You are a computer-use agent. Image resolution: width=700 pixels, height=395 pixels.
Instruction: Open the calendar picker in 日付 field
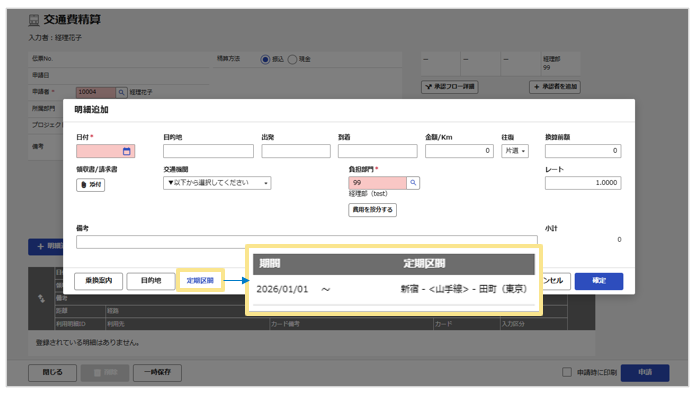coord(127,151)
